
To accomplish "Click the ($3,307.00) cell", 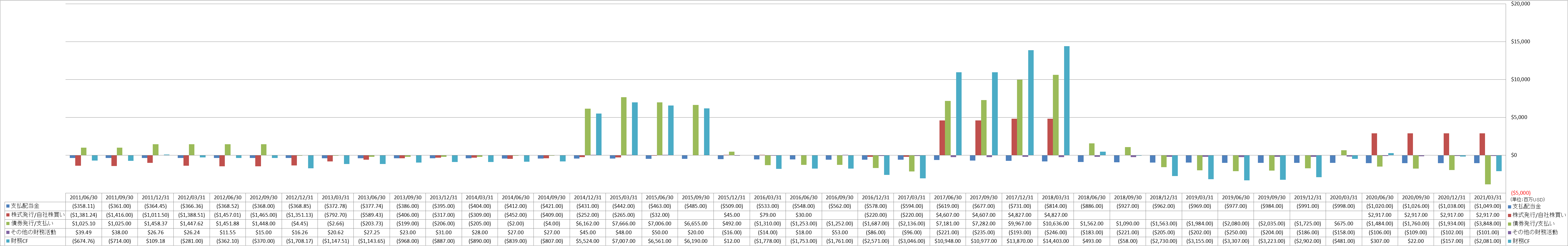I will point(1236,241).
